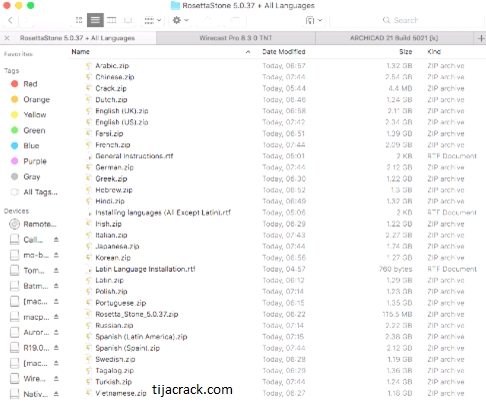
Task: Select the German.zip archive icon
Action: tap(88, 167)
